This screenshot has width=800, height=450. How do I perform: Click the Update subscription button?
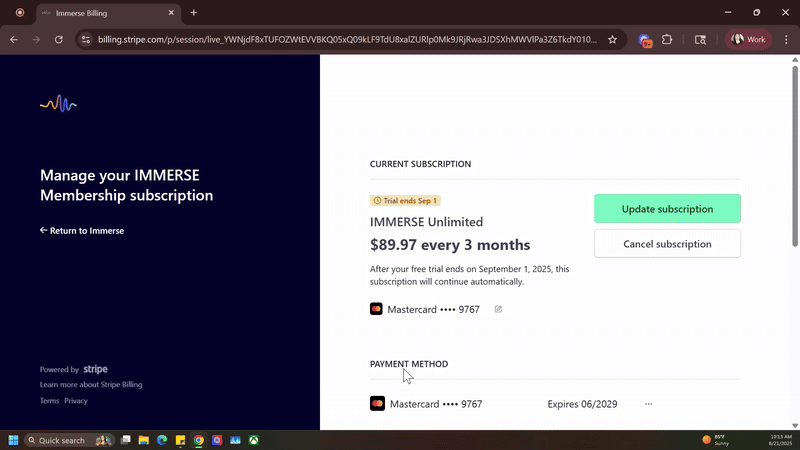tap(667, 209)
